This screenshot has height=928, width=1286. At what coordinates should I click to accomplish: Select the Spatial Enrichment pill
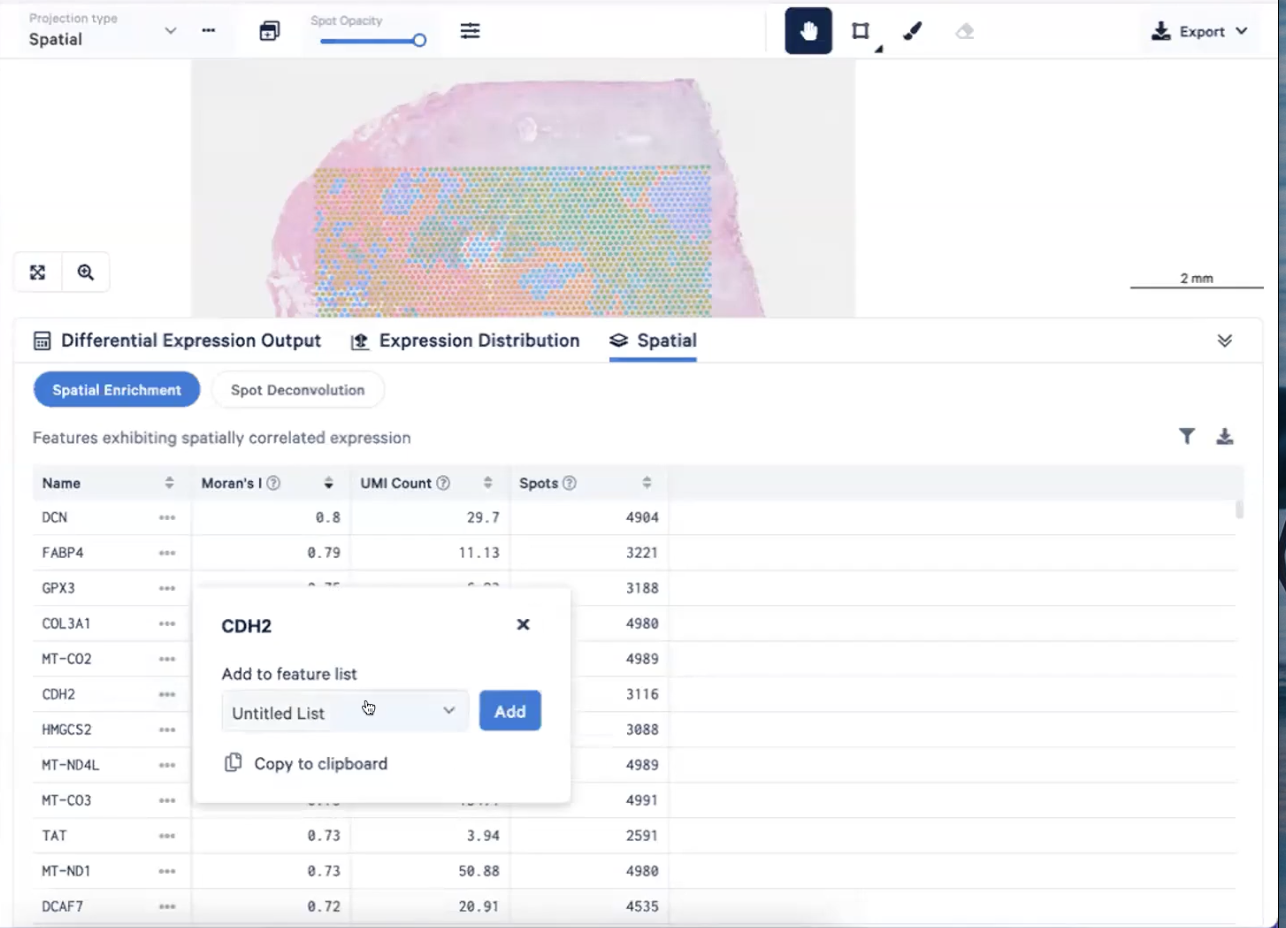point(117,390)
